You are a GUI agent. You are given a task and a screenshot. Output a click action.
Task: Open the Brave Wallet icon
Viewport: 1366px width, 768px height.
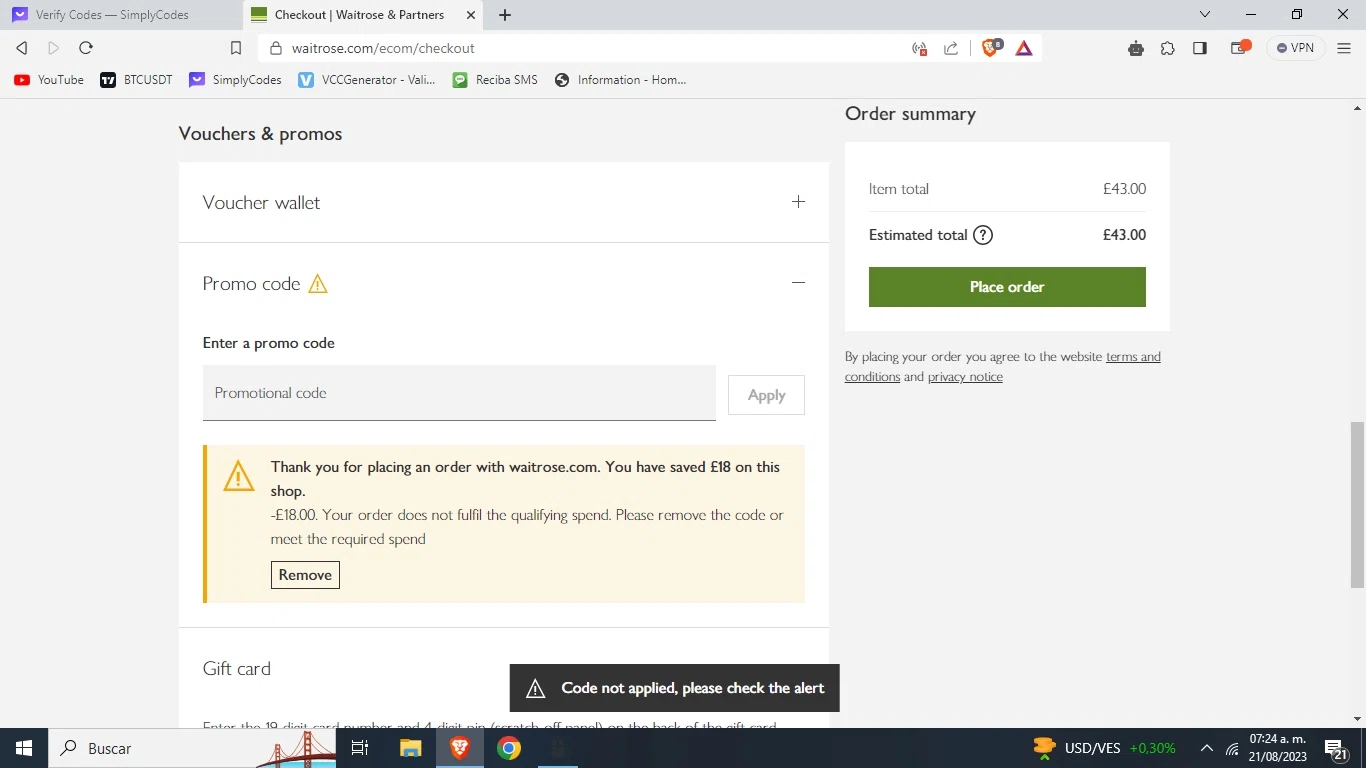(1240, 47)
